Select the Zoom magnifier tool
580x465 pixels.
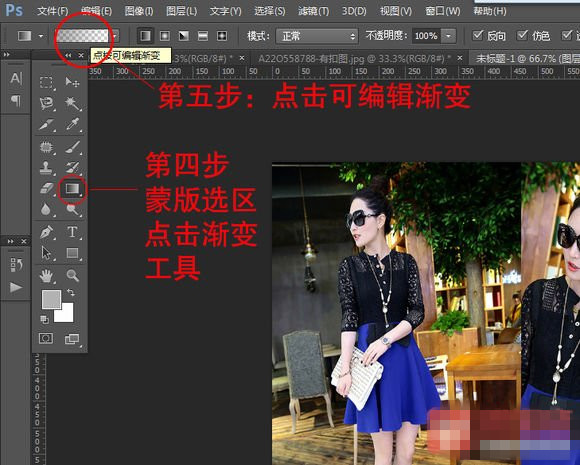[x=72, y=276]
